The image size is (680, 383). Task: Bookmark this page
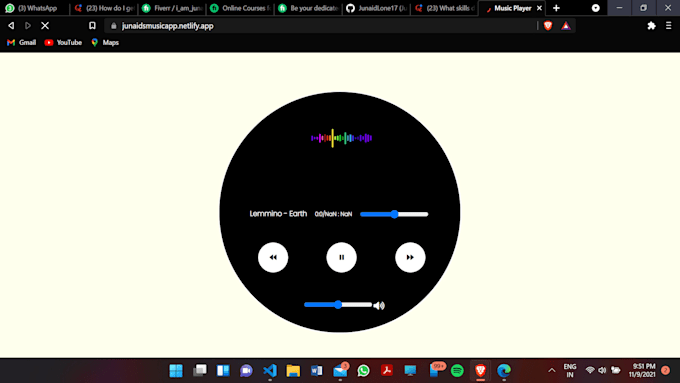click(92, 26)
